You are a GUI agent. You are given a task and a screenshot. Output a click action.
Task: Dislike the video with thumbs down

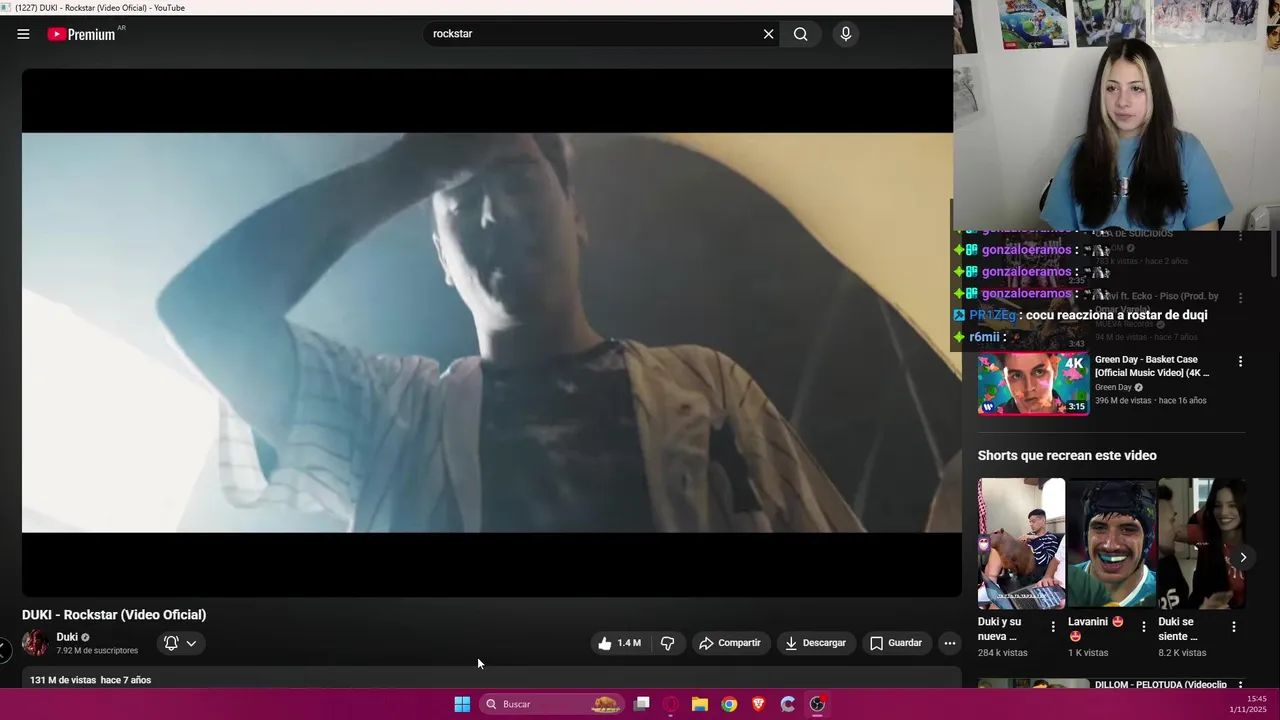pos(667,643)
